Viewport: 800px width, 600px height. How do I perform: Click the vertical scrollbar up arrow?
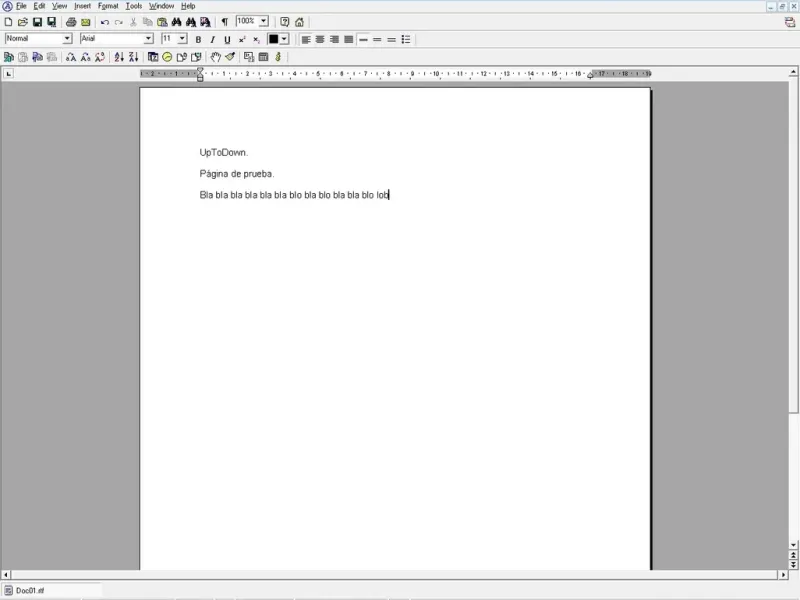point(793,72)
